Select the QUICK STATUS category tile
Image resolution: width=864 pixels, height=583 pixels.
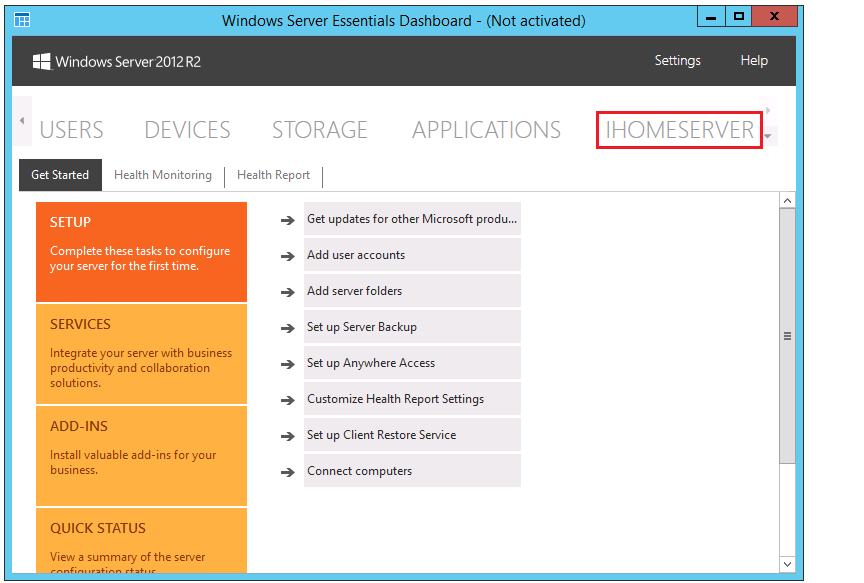pos(142,541)
